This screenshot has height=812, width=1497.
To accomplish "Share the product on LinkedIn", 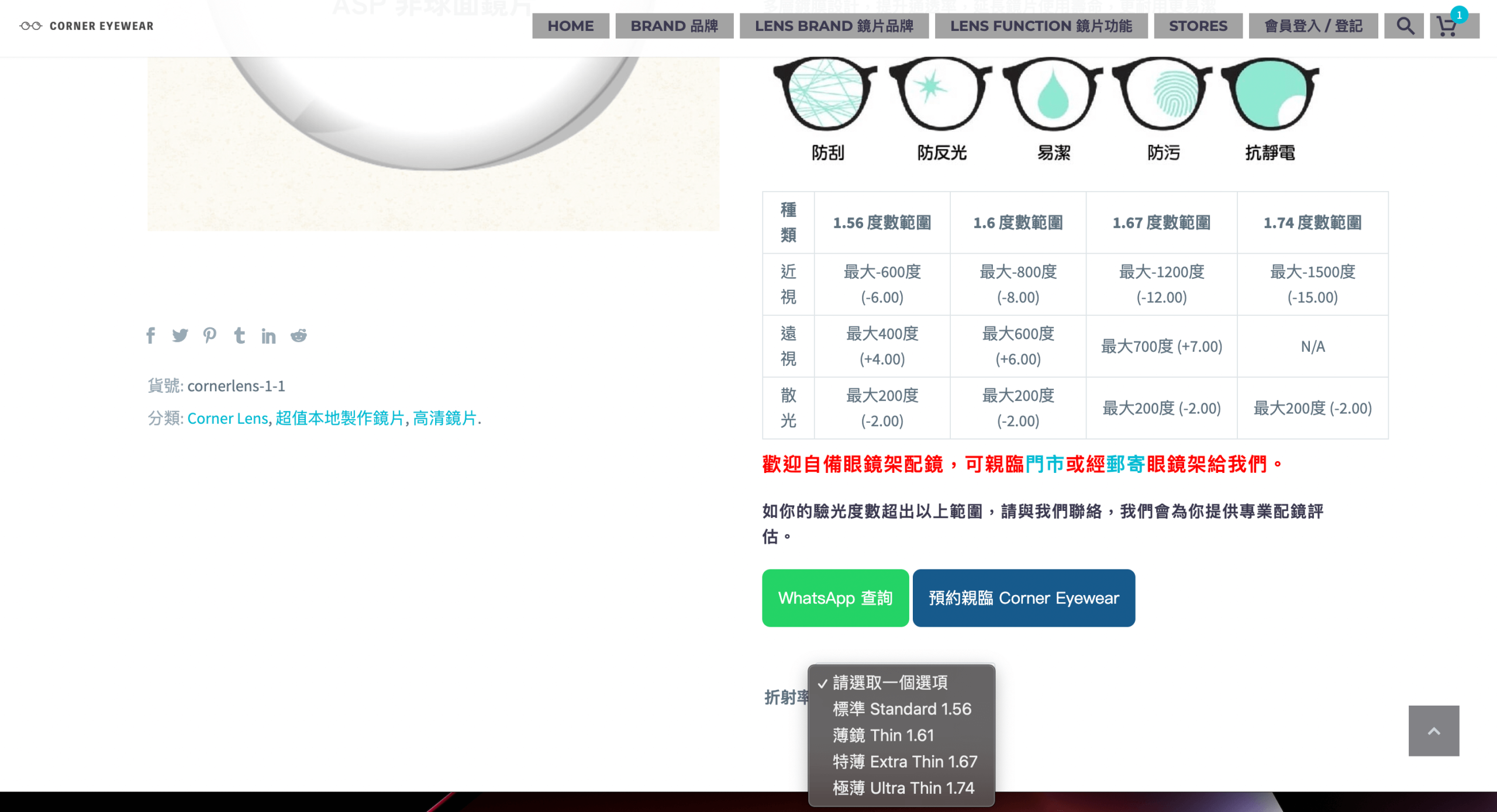I will [268, 336].
